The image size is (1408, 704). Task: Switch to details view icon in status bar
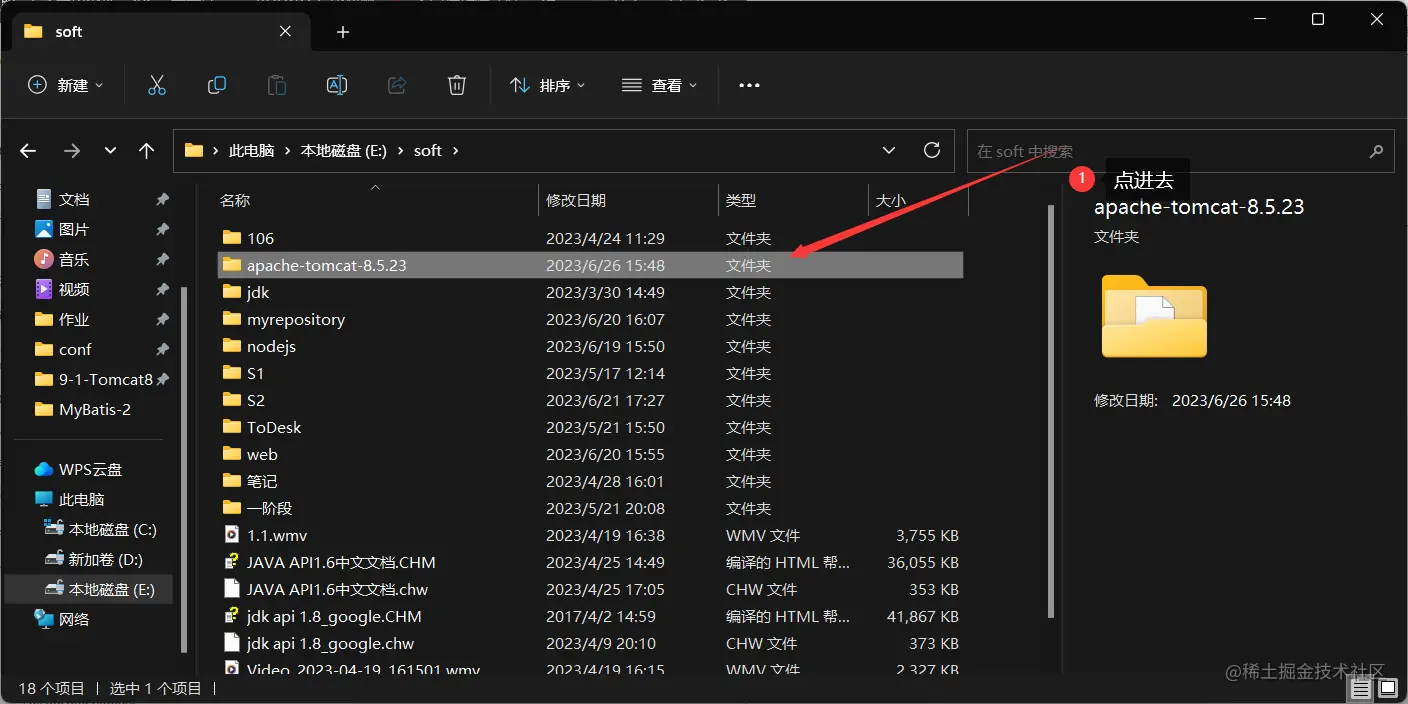(1361, 690)
